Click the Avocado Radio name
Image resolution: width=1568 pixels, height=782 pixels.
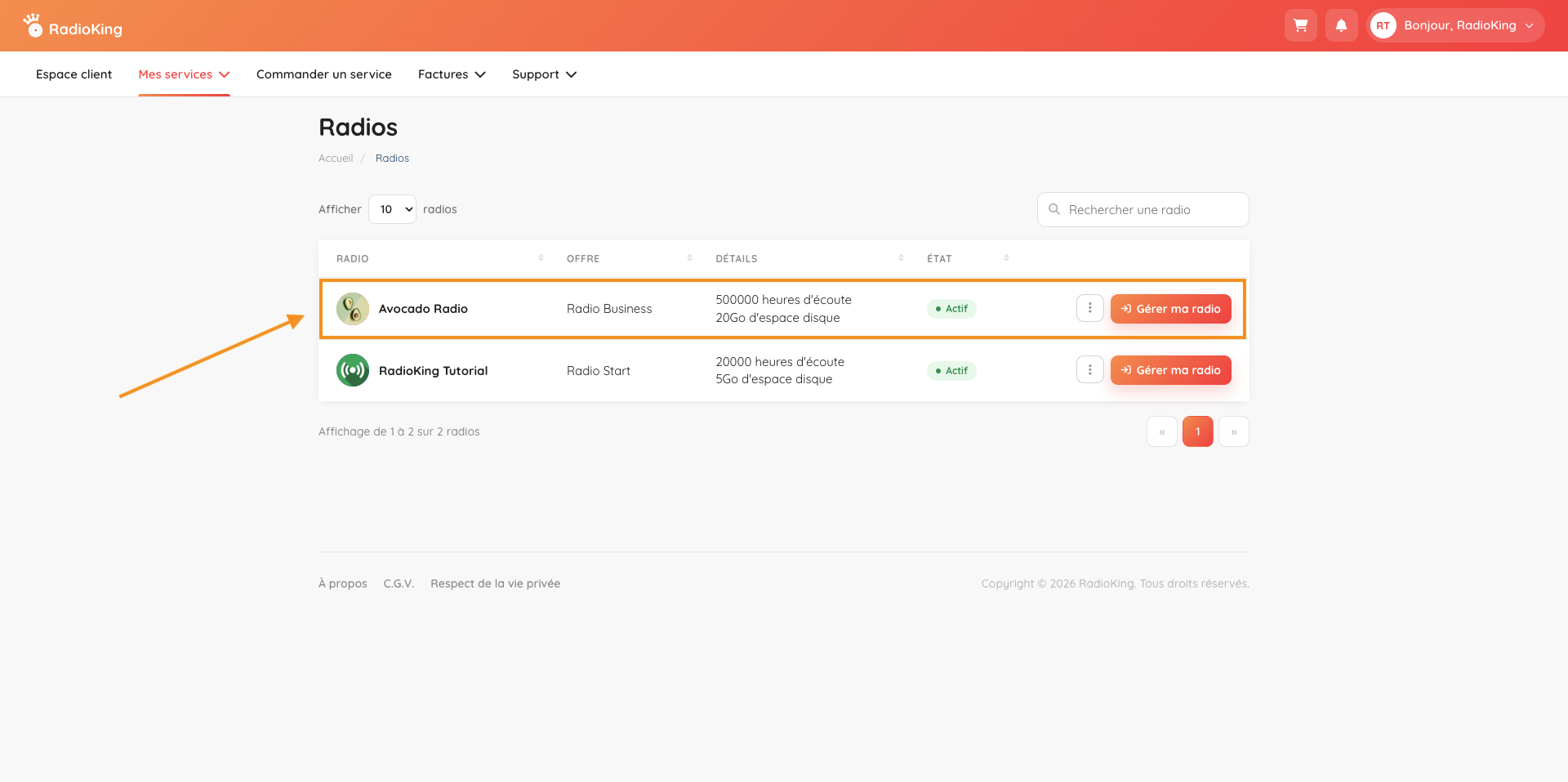pyautogui.click(x=423, y=309)
